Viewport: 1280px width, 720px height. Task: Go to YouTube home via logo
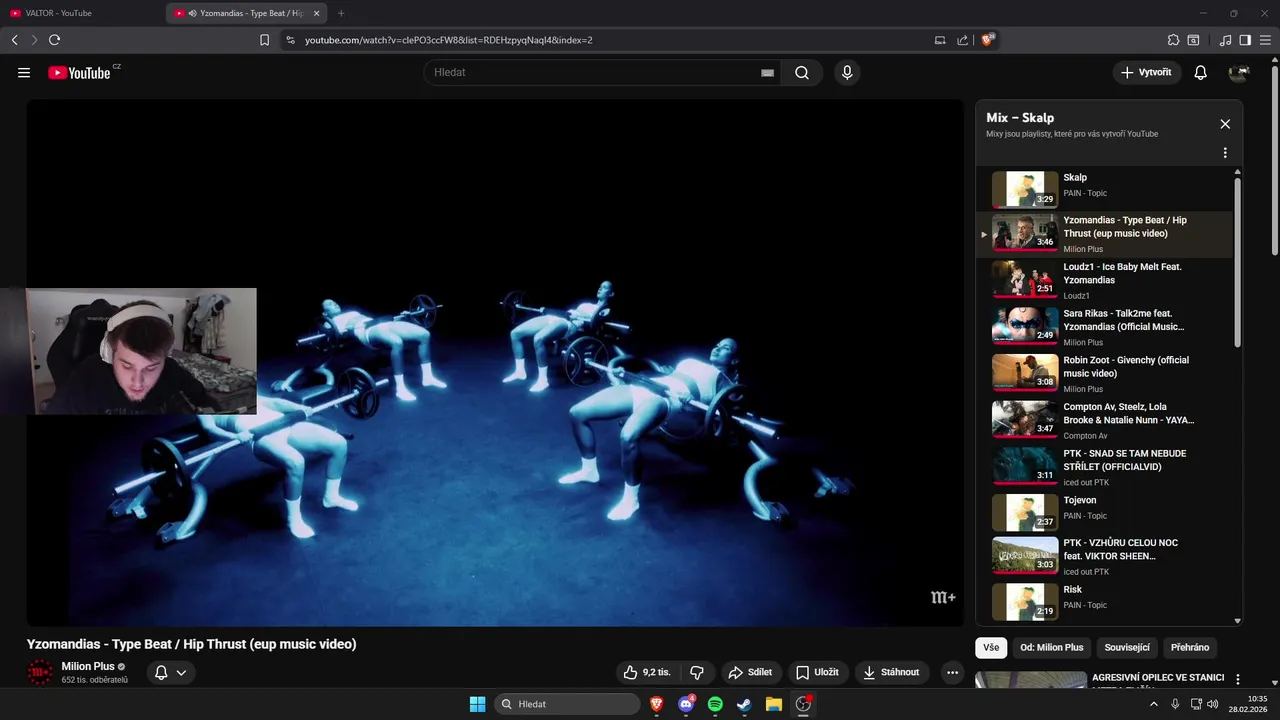[x=80, y=73]
